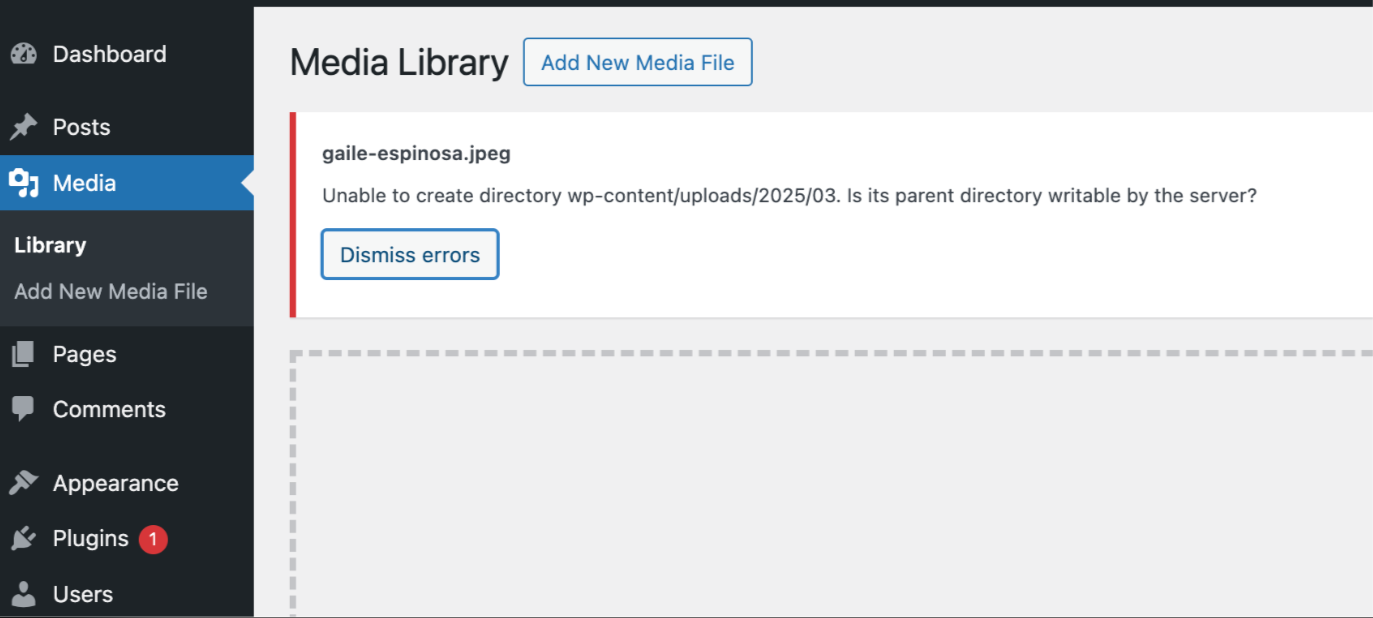Select the Media menu label
Image resolution: width=1373 pixels, height=618 pixels.
84,183
